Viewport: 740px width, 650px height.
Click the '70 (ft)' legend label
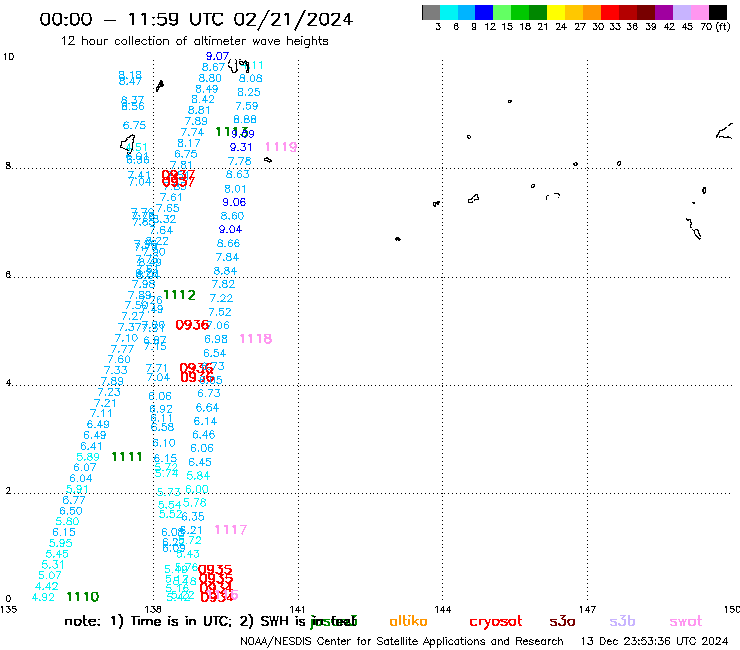click(715, 27)
